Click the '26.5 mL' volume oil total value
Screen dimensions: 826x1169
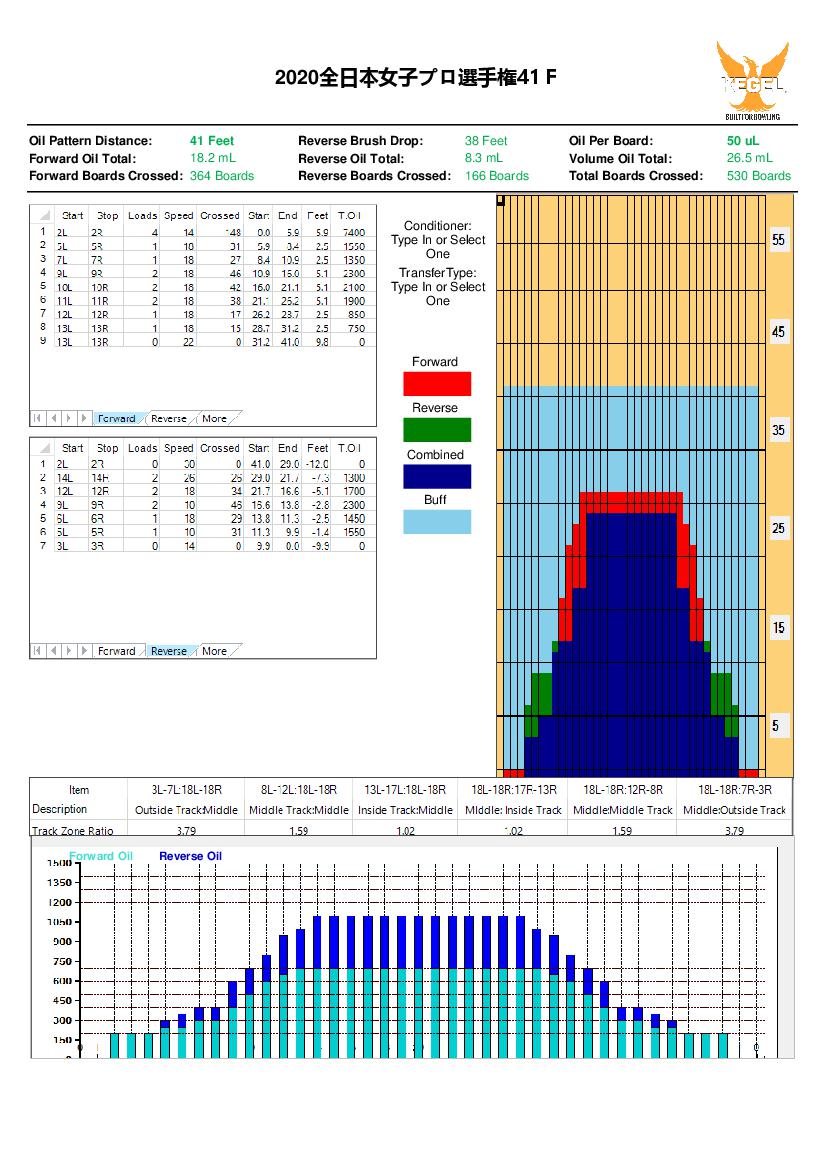750,158
